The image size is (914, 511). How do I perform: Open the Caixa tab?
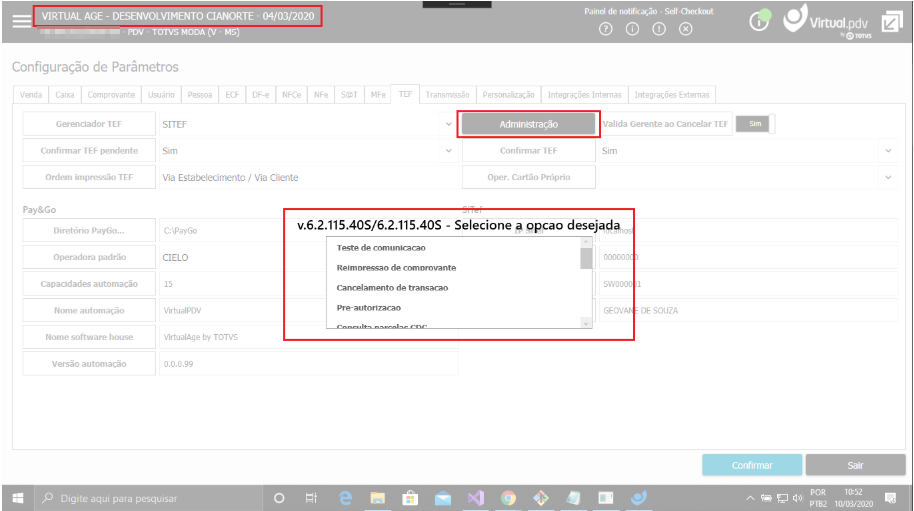(65, 95)
